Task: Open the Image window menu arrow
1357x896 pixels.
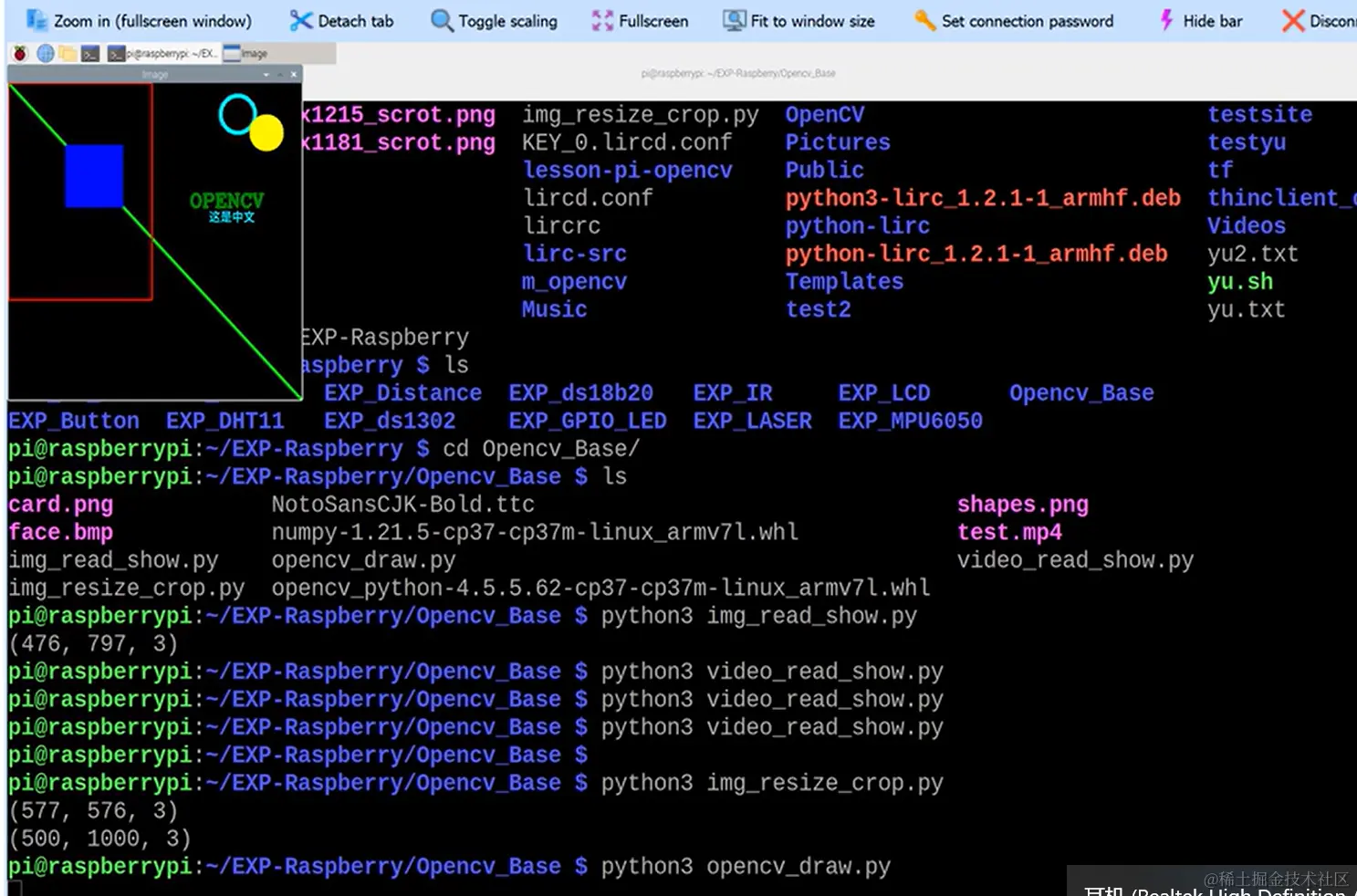Action: click(266, 75)
